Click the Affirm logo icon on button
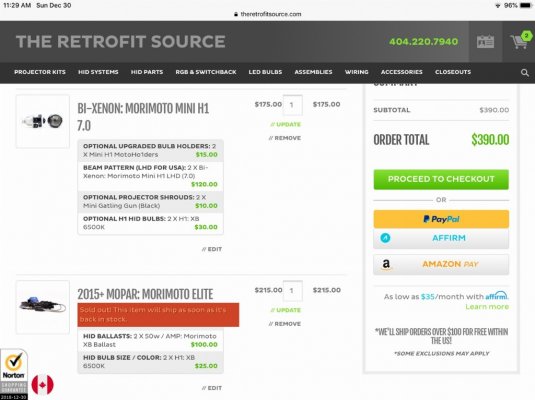 (x=386, y=238)
